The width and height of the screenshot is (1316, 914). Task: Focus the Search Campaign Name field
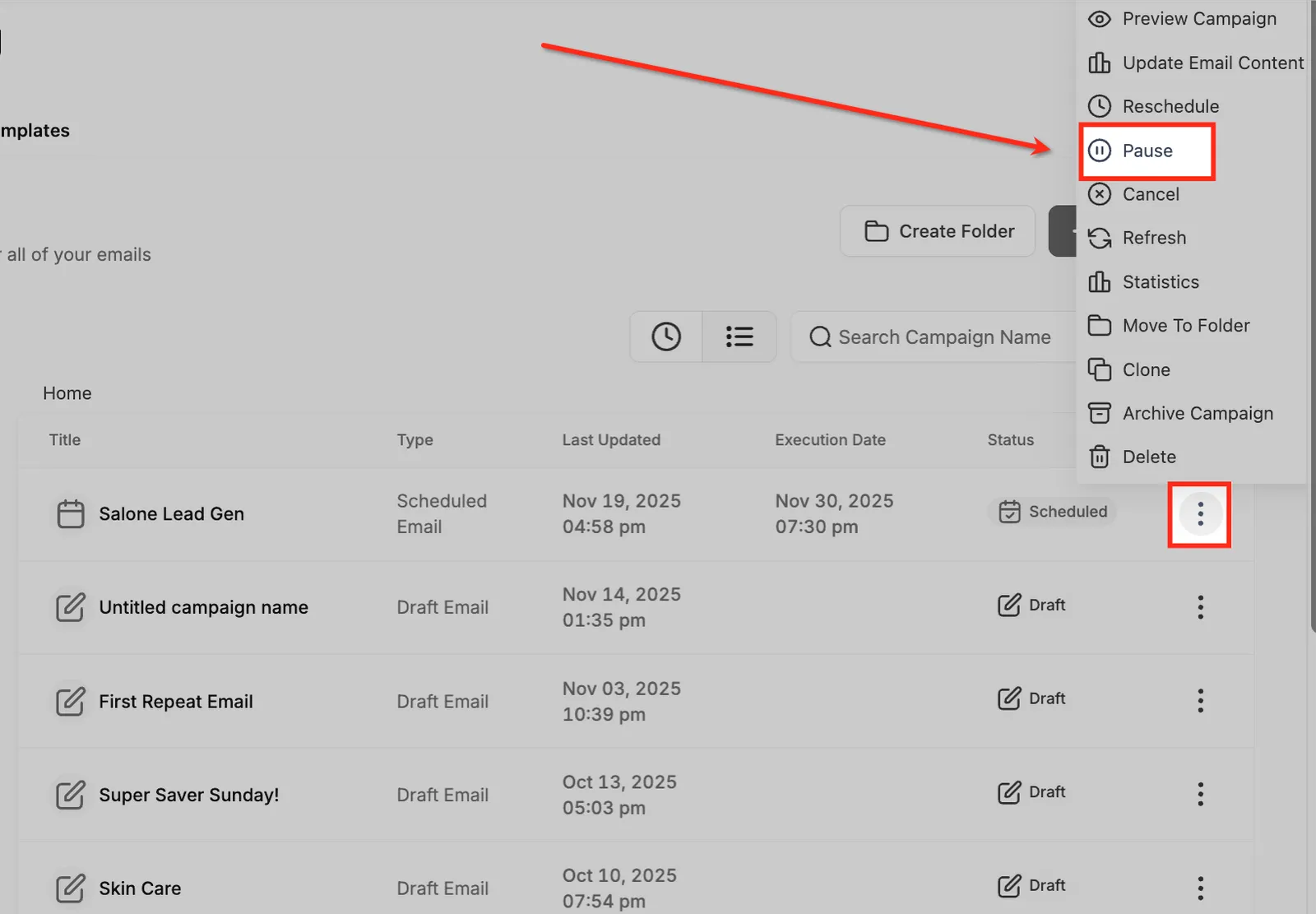coord(934,337)
